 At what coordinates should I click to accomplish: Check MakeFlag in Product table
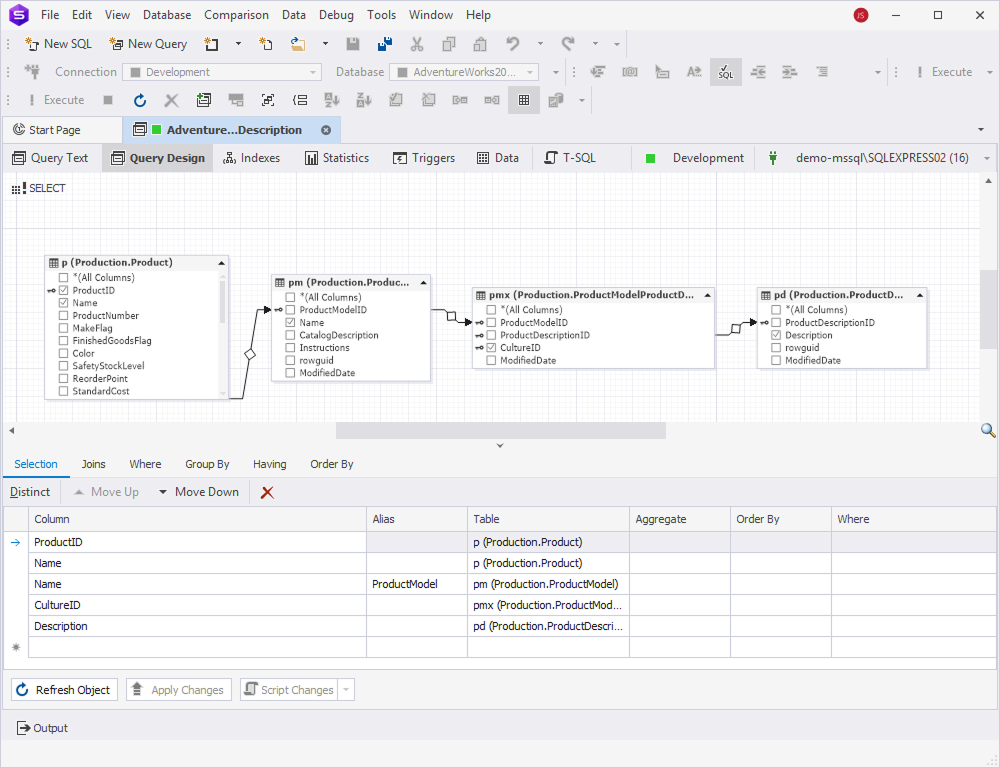point(63,328)
